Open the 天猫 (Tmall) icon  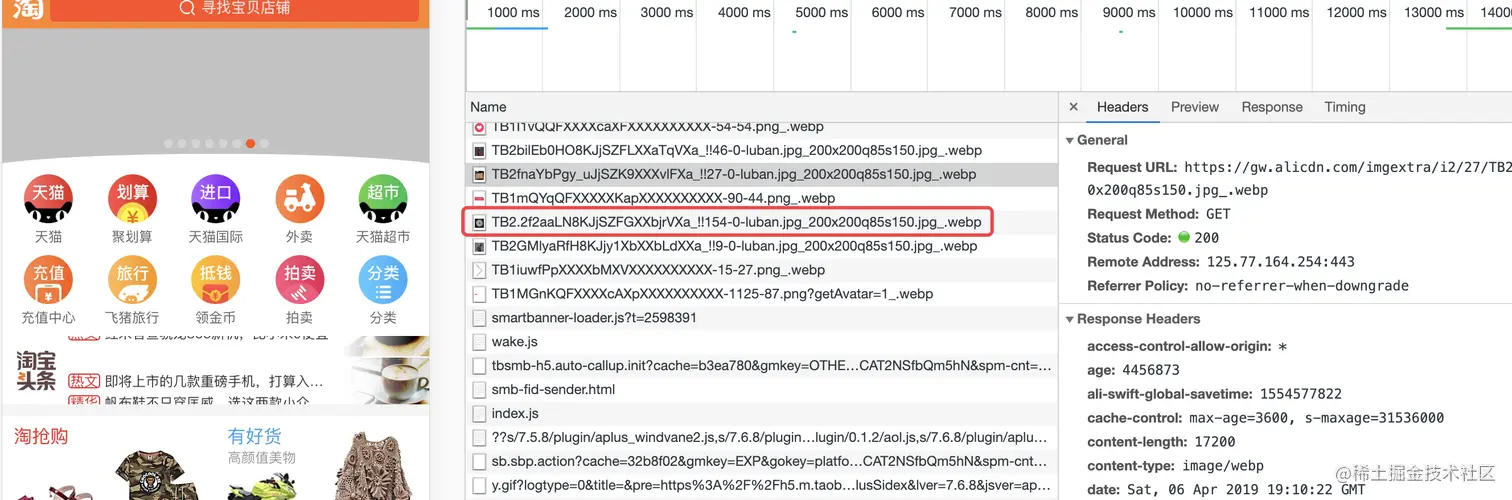tap(48, 200)
